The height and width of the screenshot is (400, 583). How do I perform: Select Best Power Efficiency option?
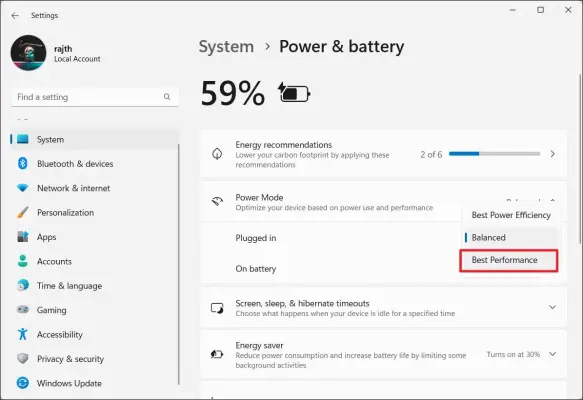click(511, 215)
